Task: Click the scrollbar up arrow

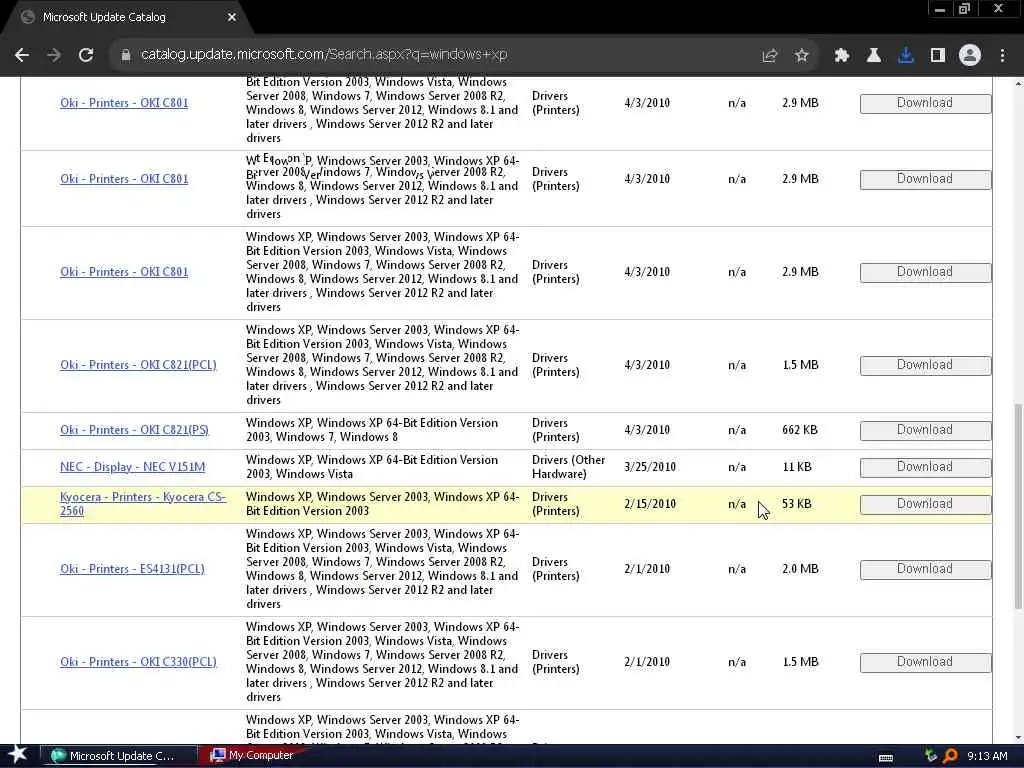Action: [x=1018, y=84]
